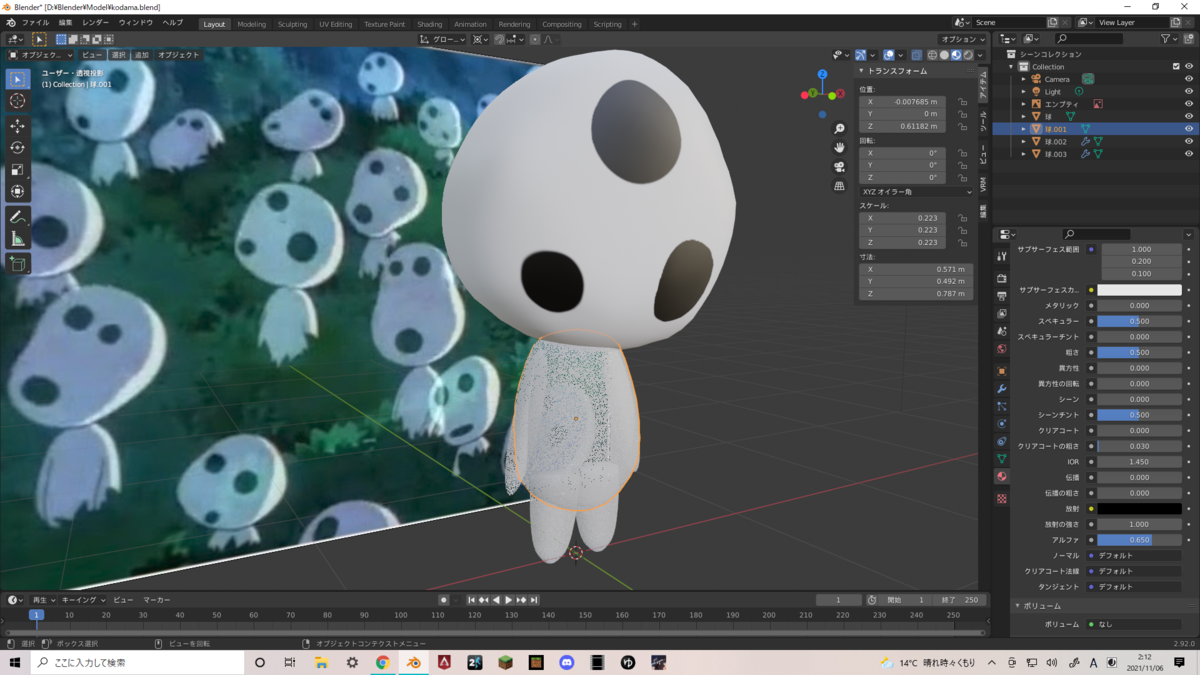The height and width of the screenshot is (675, 1200).
Task: Select the Add Cube tool
Action: (17, 264)
